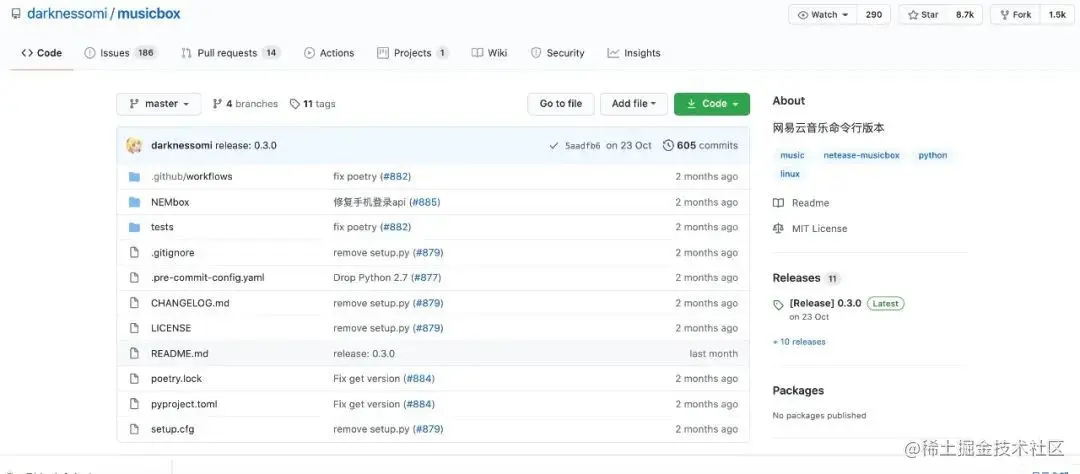Open the tests folder
Image resolution: width=1080 pixels, height=474 pixels.
pyautogui.click(x=162, y=227)
